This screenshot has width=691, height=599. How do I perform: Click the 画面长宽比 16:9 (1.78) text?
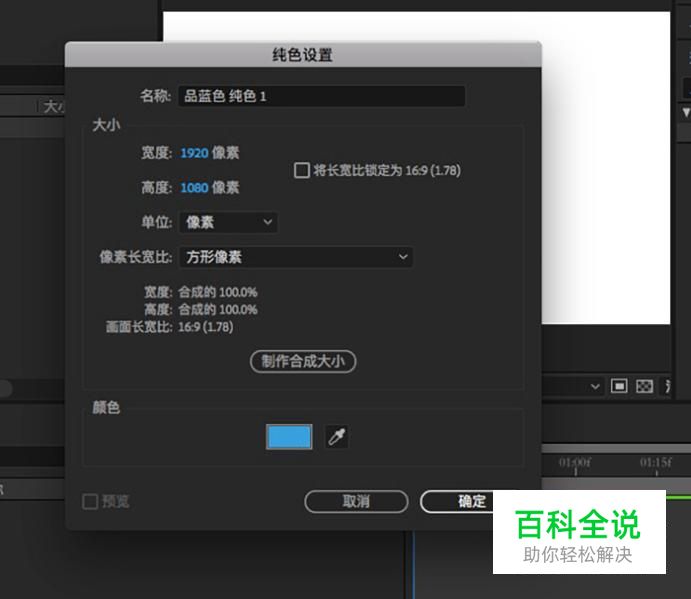(x=170, y=327)
